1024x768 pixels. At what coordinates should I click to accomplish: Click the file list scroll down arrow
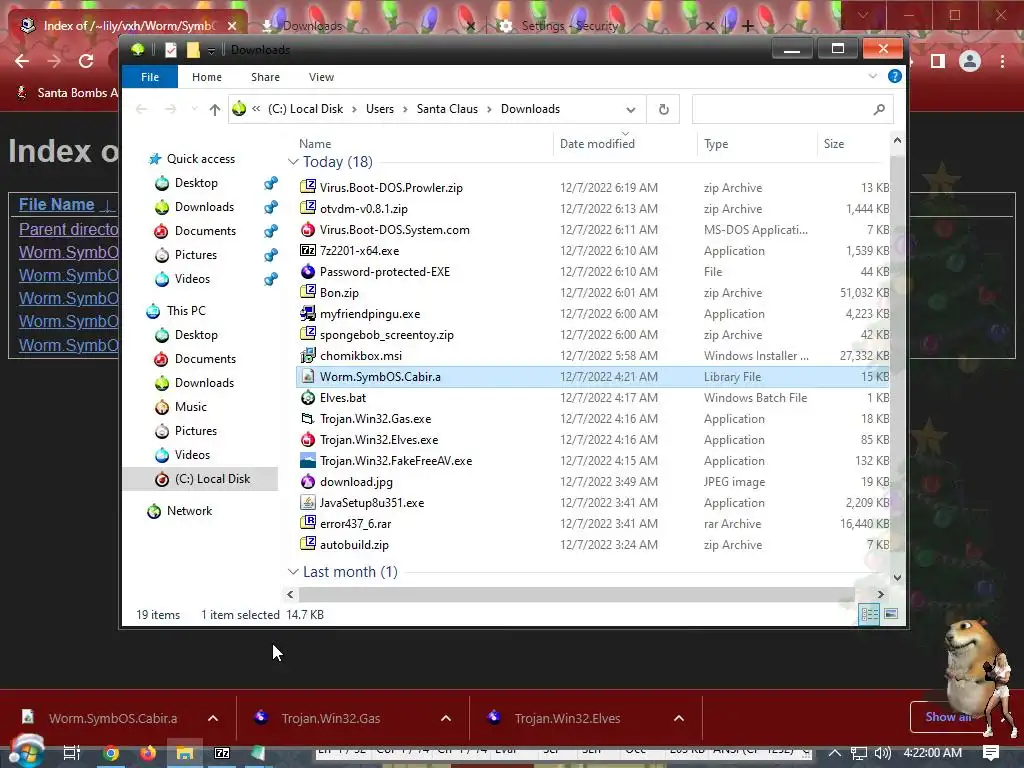pyautogui.click(x=897, y=577)
